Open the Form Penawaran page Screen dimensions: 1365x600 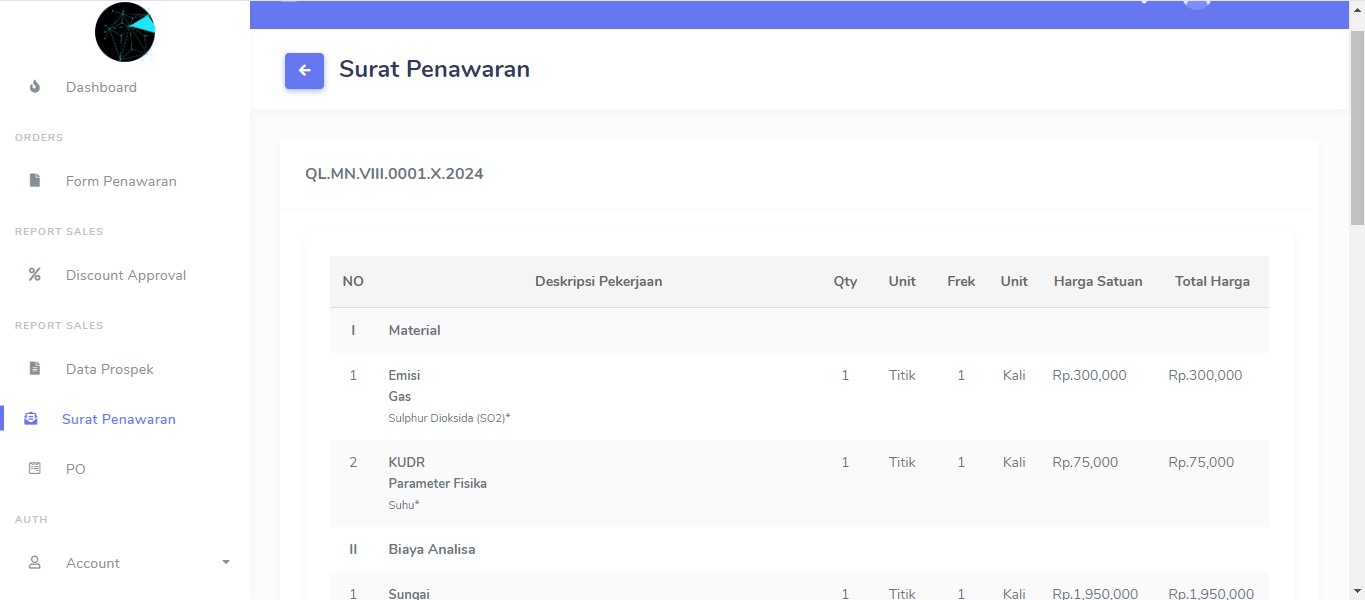coord(121,180)
